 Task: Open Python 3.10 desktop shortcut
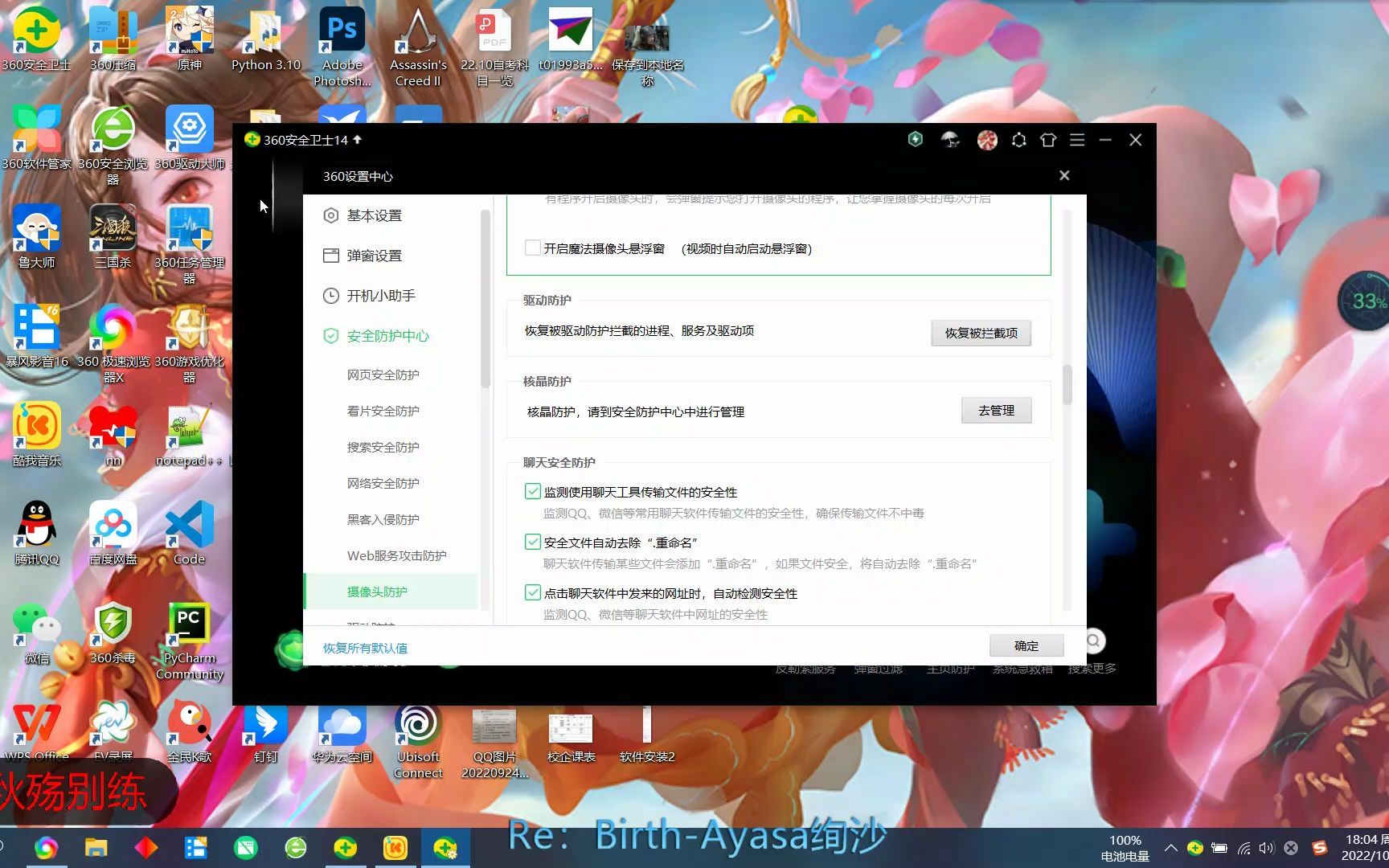(x=266, y=39)
